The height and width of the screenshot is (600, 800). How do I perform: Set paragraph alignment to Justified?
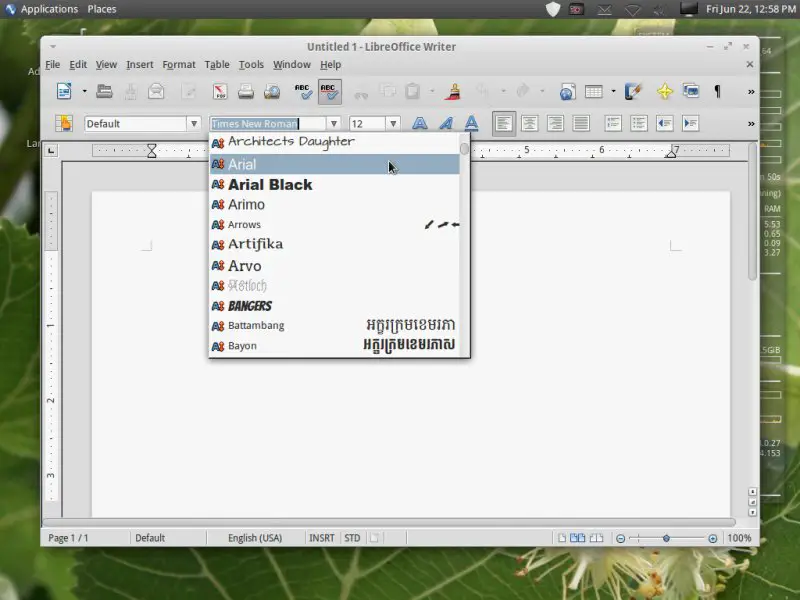(581, 123)
